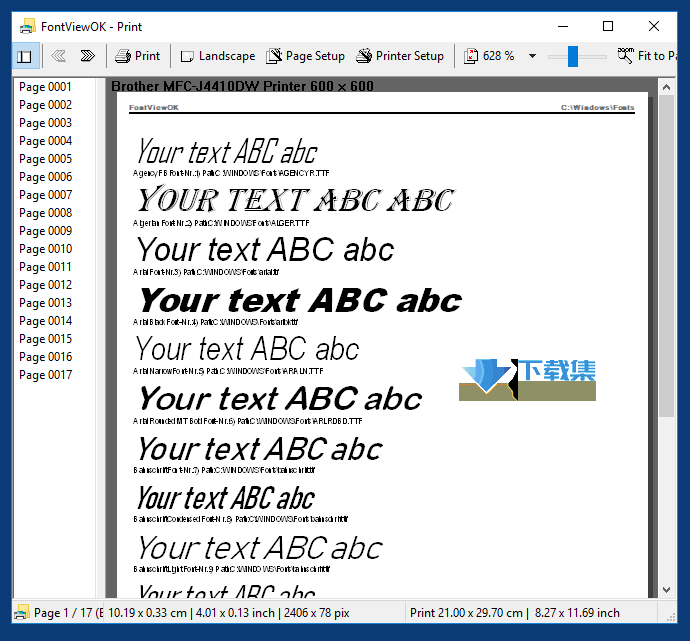Go to the next page arrows
Screen dimensions: 690x641
pos(88,56)
